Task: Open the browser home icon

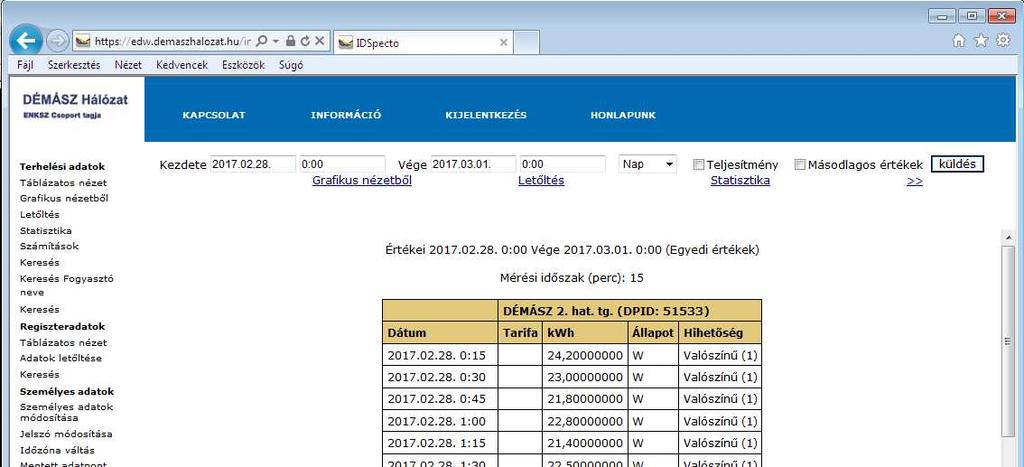Action: 959,40
